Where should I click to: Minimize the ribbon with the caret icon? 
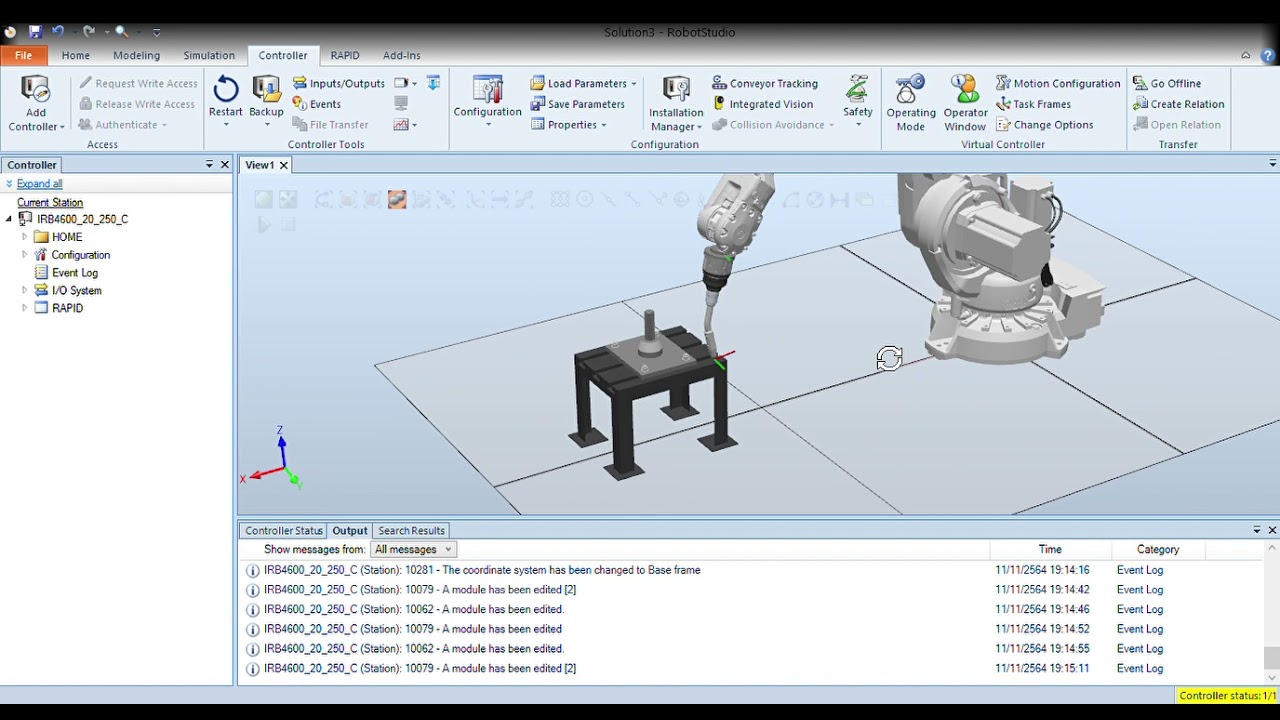pos(1246,56)
